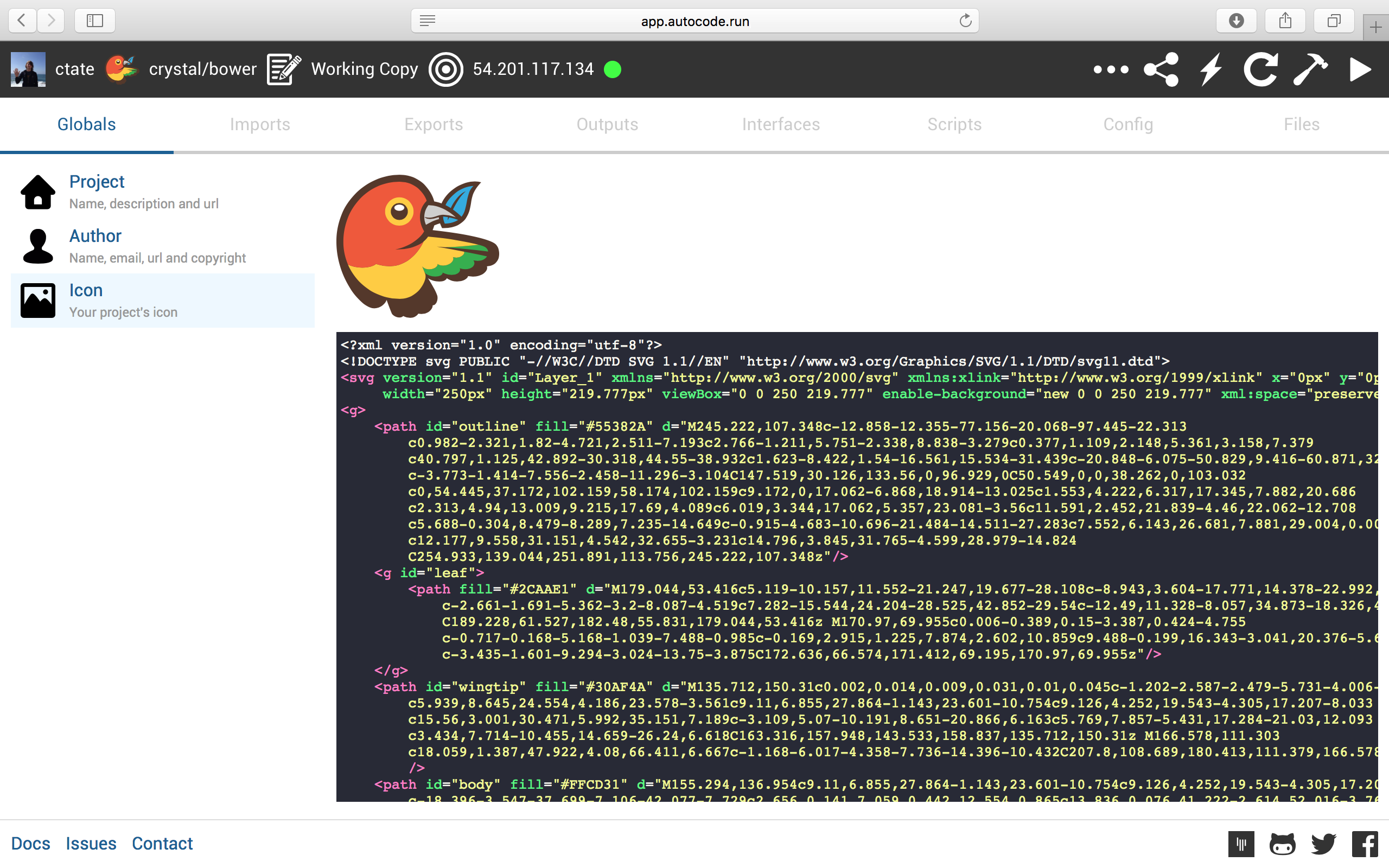Click the lightning bolt icon
The height and width of the screenshot is (868, 1389).
tap(1211, 69)
